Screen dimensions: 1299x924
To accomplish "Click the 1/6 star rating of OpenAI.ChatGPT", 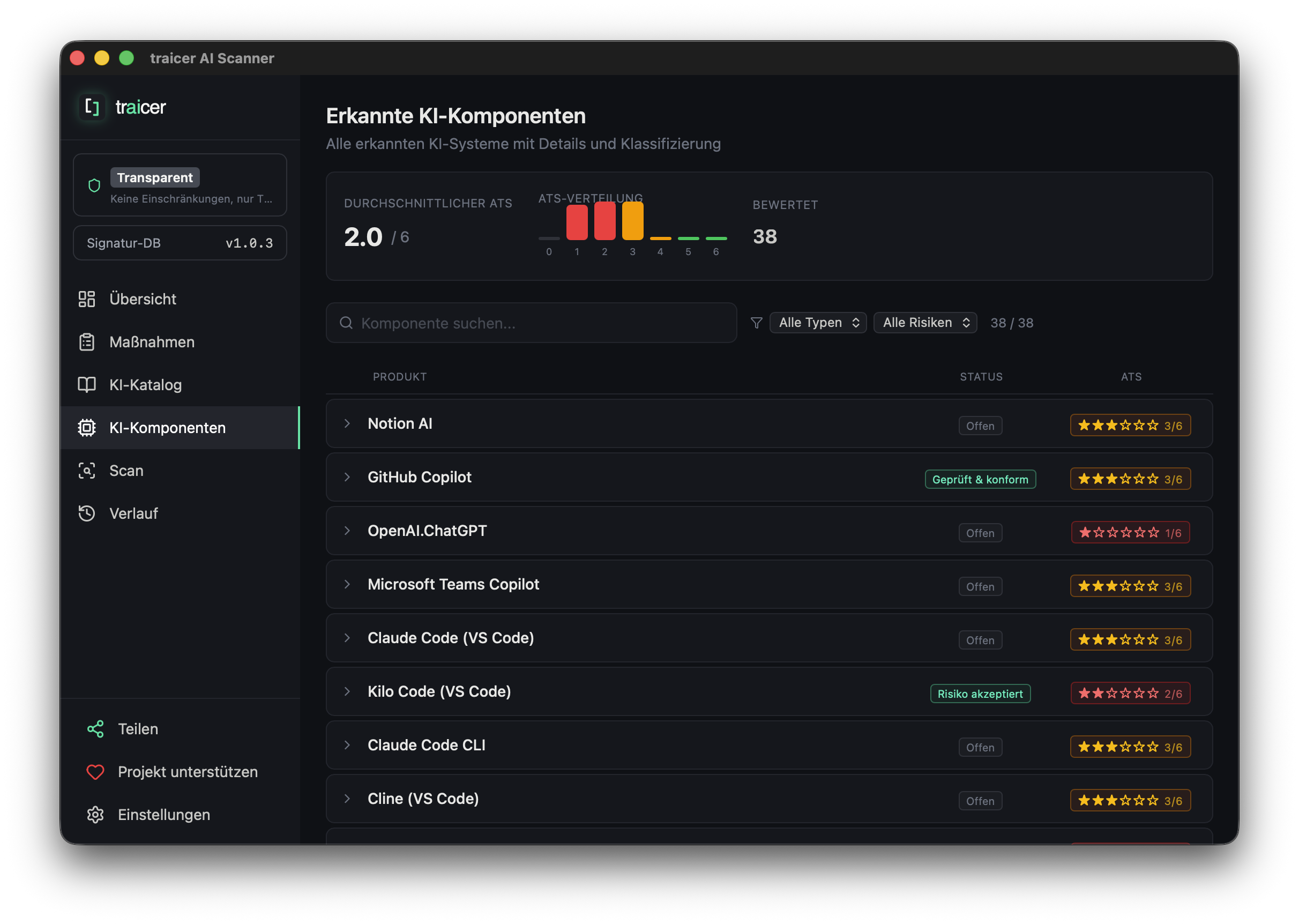I will pos(1130,533).
